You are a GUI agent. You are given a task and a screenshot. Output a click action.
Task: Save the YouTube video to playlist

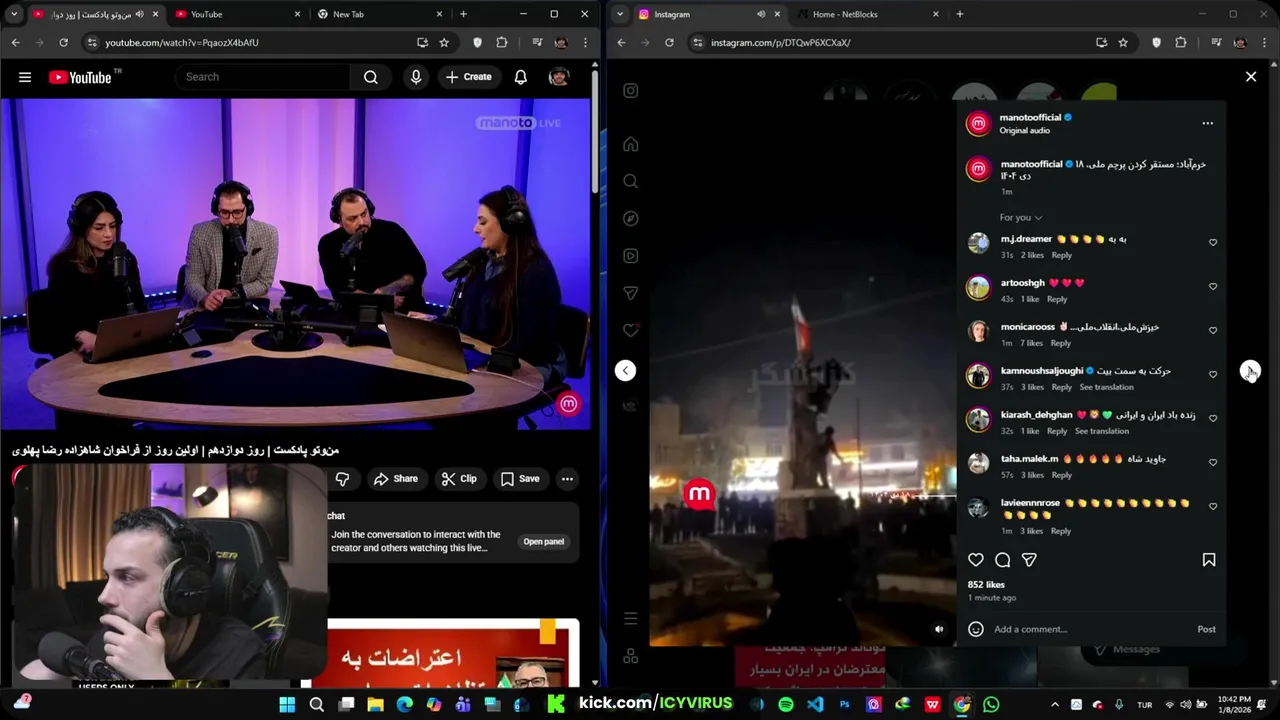[520, 479]
